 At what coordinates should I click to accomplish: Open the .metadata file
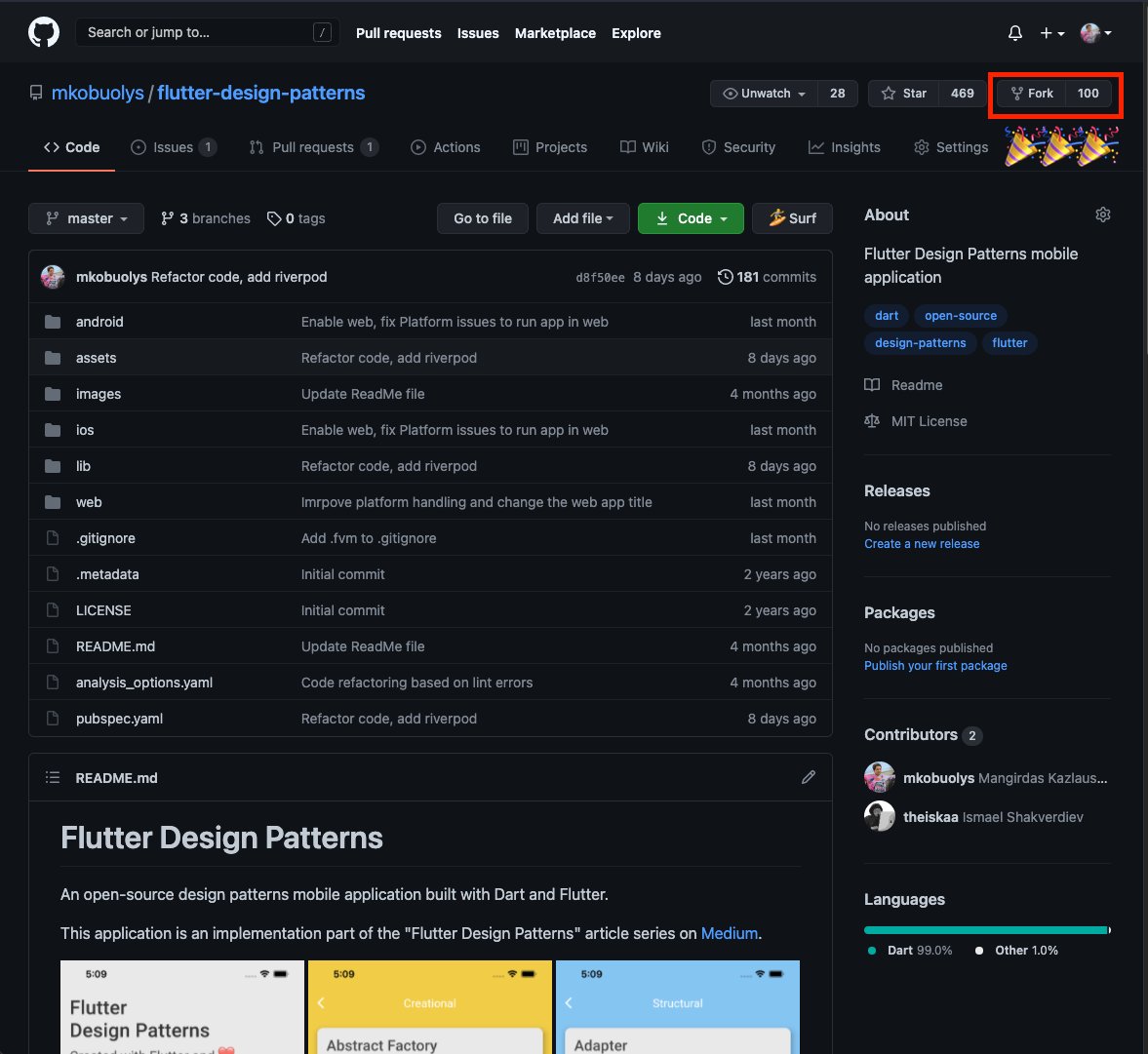coord(107,574)
